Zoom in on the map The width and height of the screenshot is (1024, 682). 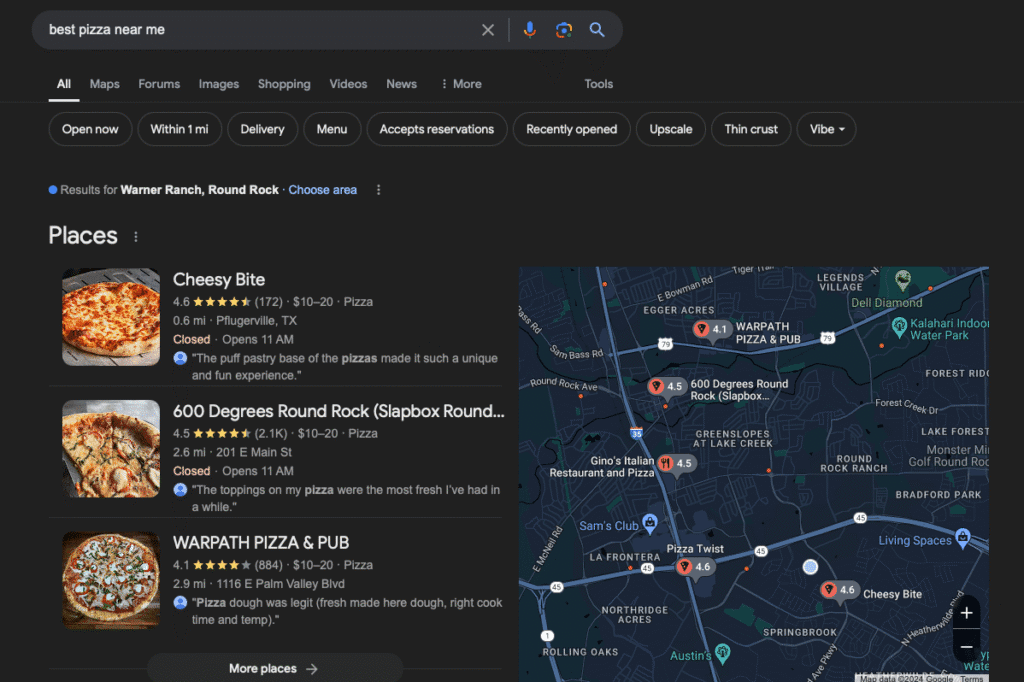pyautogui.click(x=966, y=613)
